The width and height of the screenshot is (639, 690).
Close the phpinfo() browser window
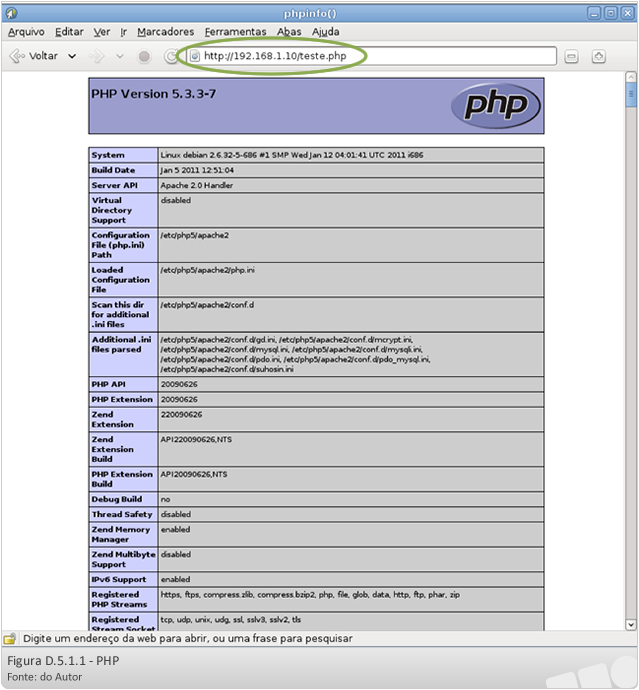(627, 13)
